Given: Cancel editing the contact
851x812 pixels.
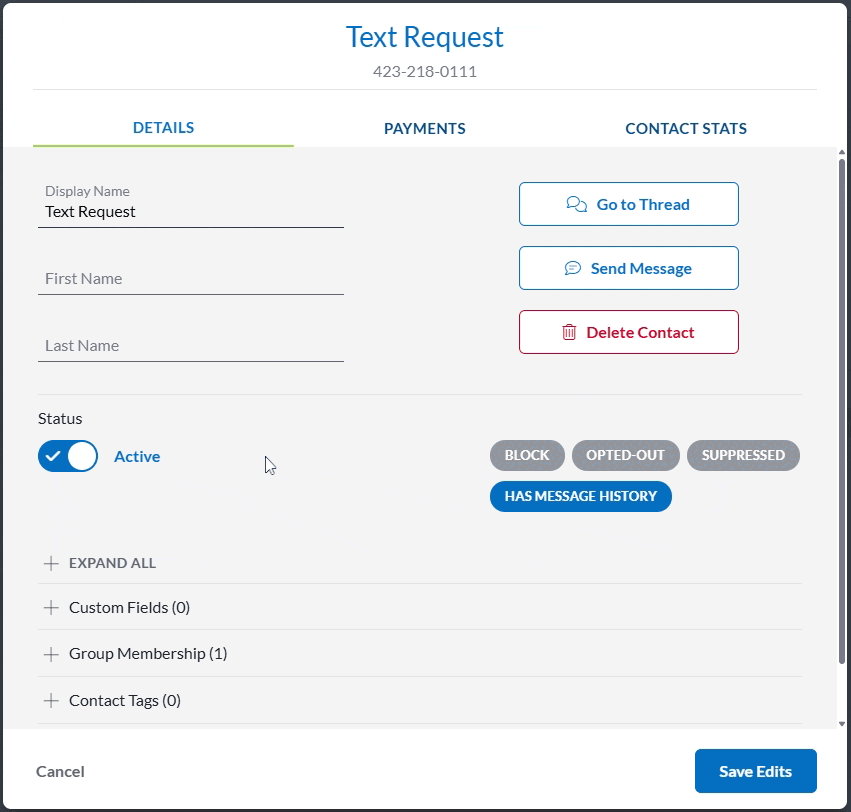Looking at the screenshot, I should click(60, 771).
